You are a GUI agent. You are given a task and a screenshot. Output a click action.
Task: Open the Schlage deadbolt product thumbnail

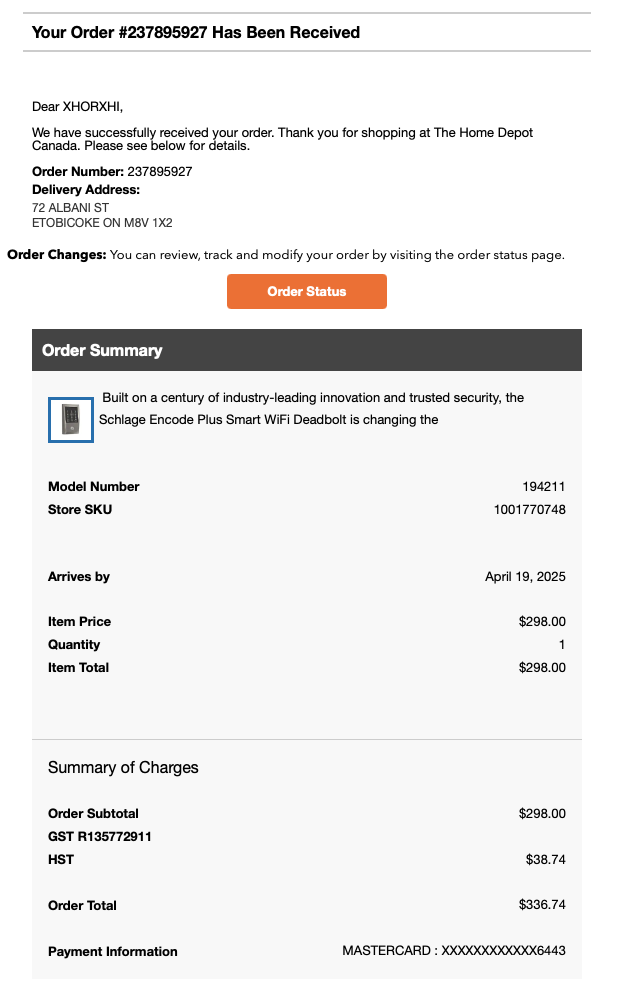pyautogui.click(x=70, y=419)
